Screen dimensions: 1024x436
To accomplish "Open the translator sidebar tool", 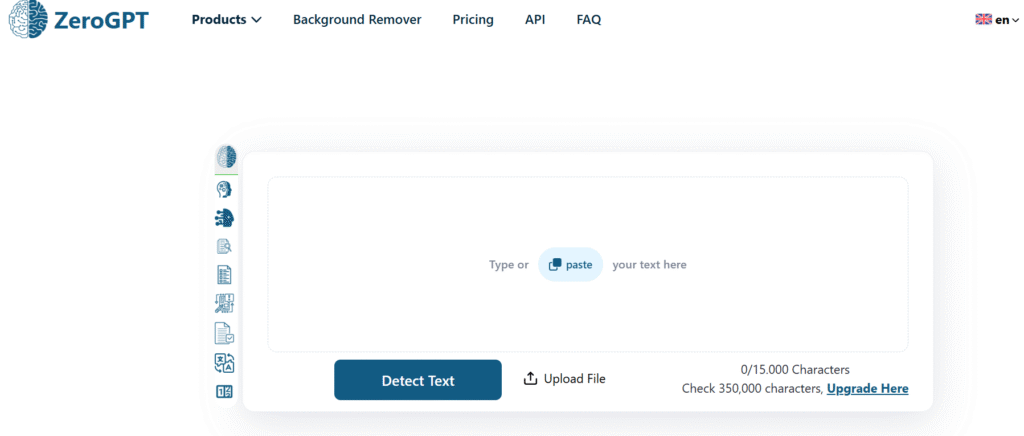I will (225, 363).
